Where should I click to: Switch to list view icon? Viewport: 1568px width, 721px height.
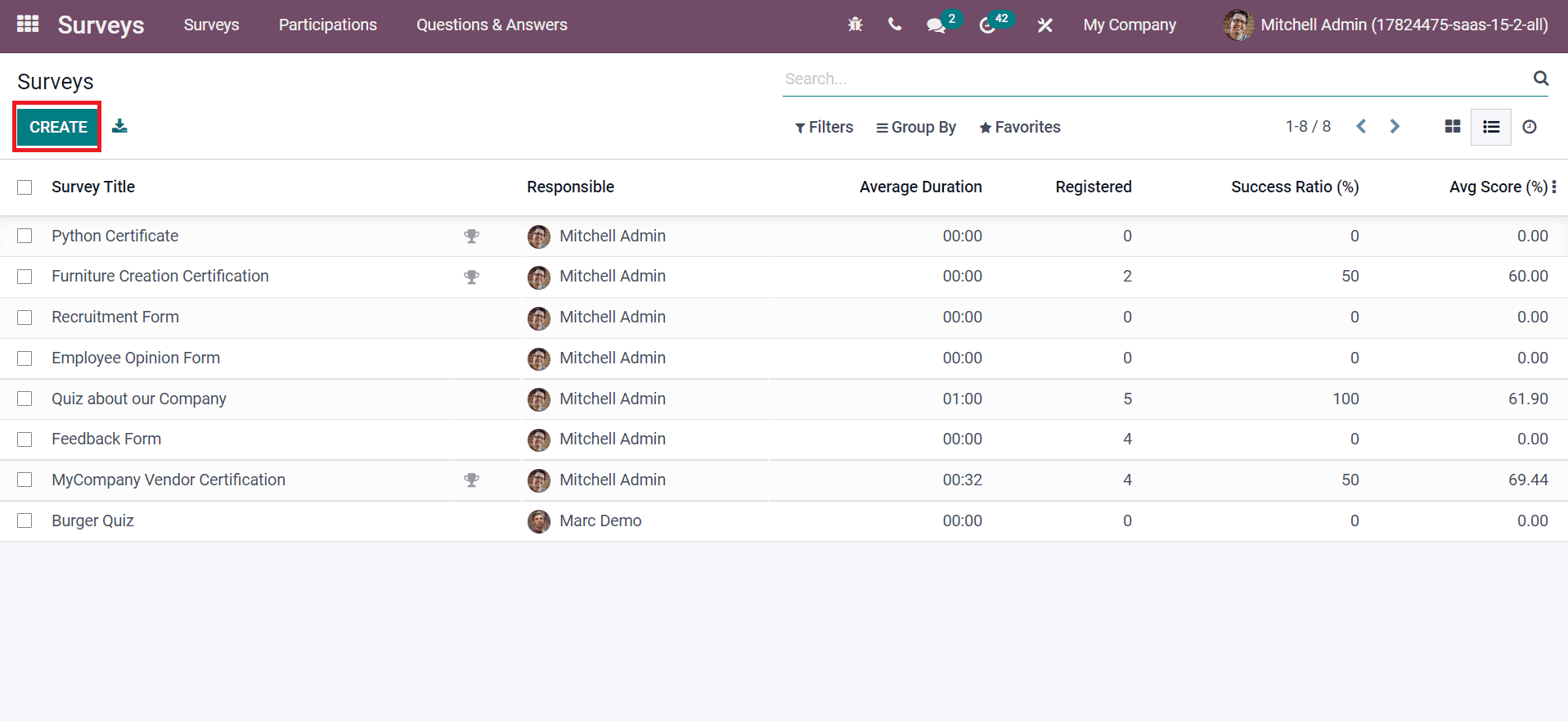point(1491,127)
